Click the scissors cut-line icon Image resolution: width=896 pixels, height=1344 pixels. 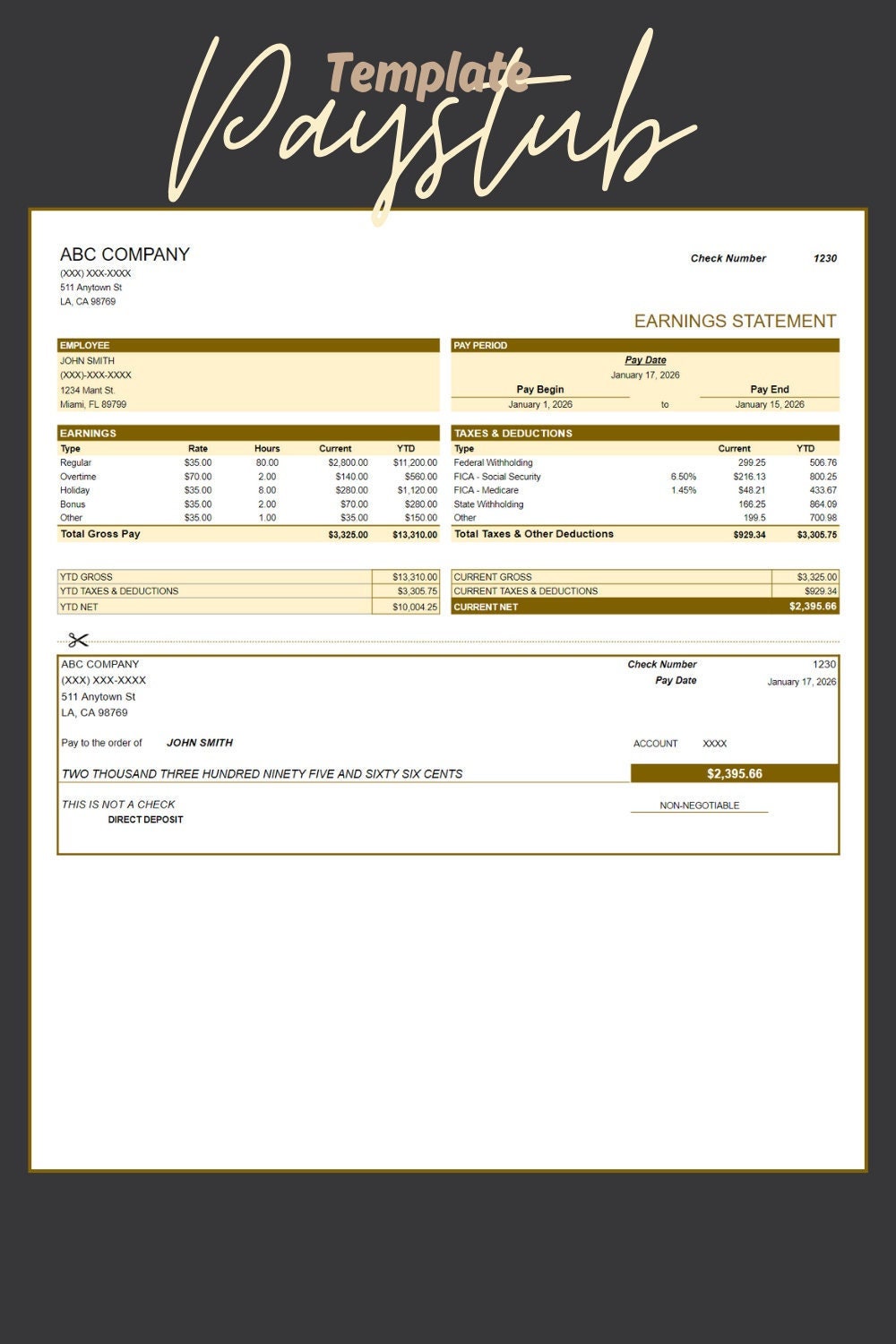point(77,642)
